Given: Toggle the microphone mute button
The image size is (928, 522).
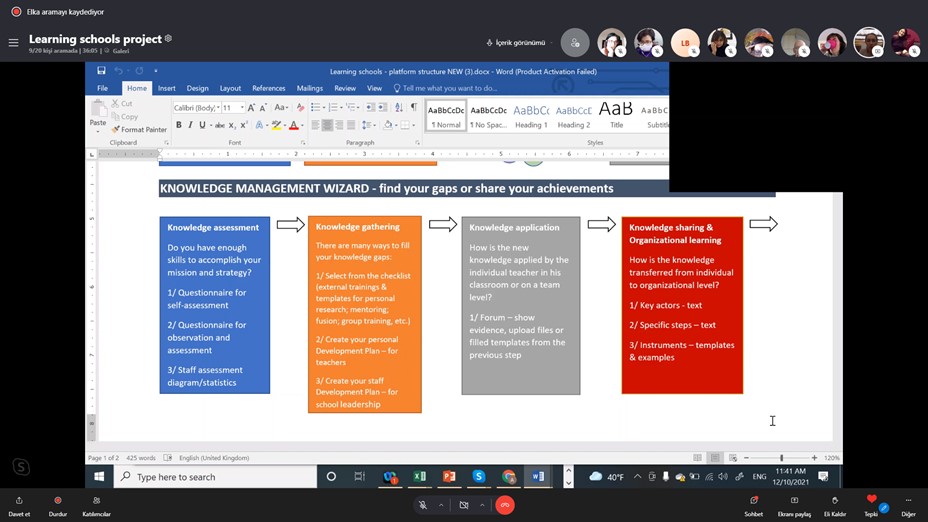Looking at the screenshot, I should 423,505.
